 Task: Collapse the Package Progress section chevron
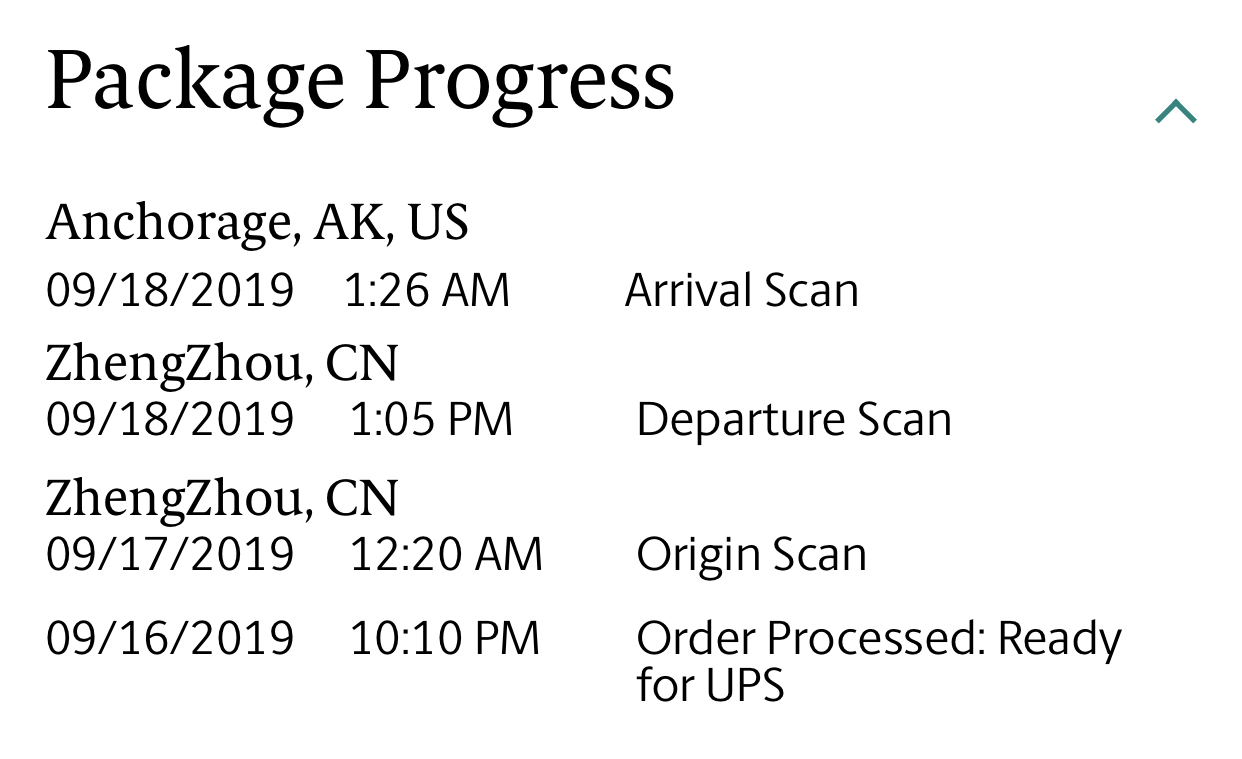(x=1176, y=111)
